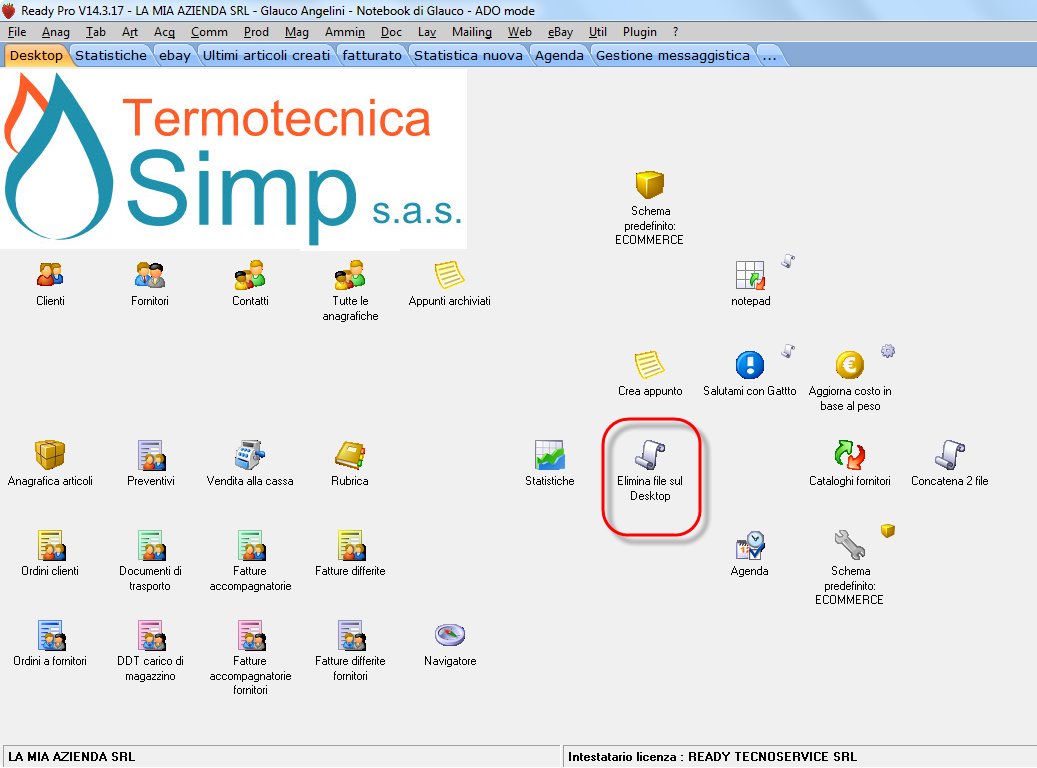The height and width of the screenshot is (768, 1037).
Task: Open the Prod menu
Action: coord(256,32)
